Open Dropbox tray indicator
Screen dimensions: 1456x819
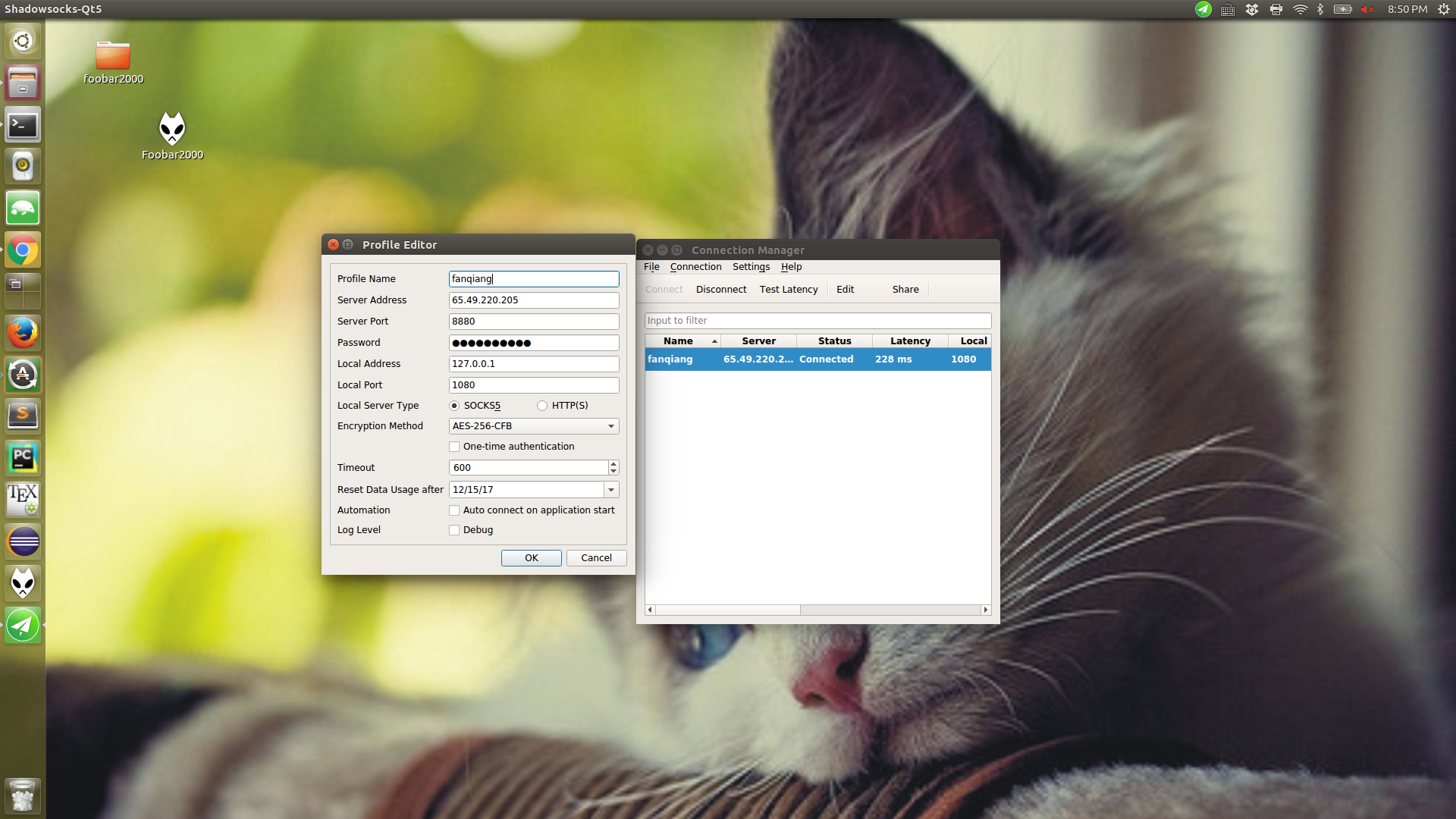[1252, 9]
